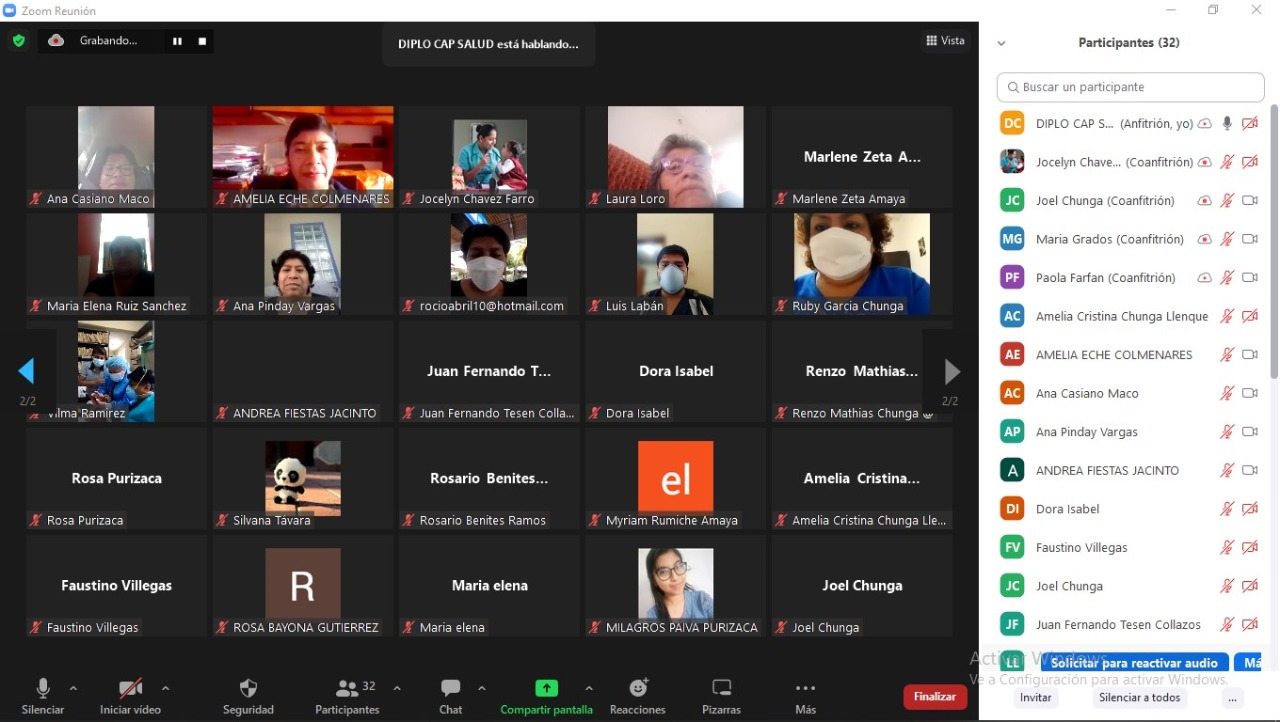Select Laura Loro video tile
This screenshot has height=722, width=1280.
coord(676,157)
